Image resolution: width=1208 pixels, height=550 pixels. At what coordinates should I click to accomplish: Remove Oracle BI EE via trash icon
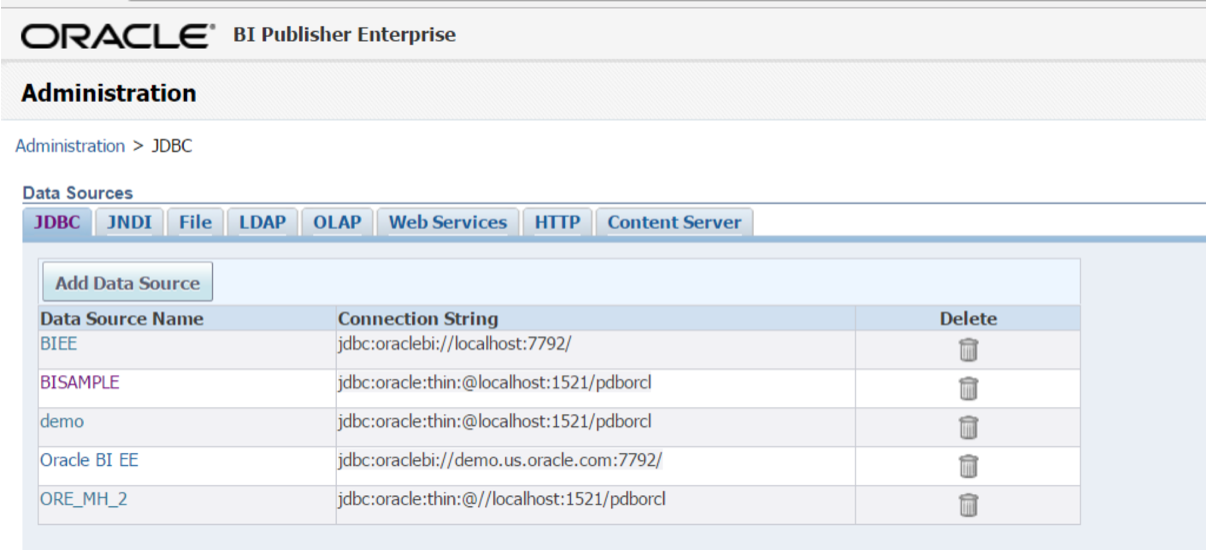pyautogui.click(x=968, y=466)
